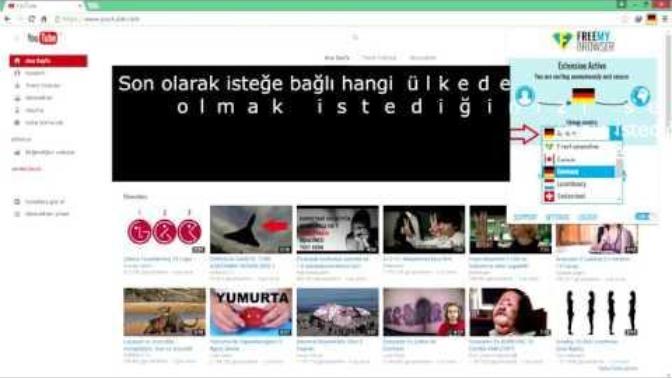The height and width of the screenshot is (378, 672).
Task: Open SUPPORT link in extension popup footer
Action: pyautogui.click(x=525, y=217)
